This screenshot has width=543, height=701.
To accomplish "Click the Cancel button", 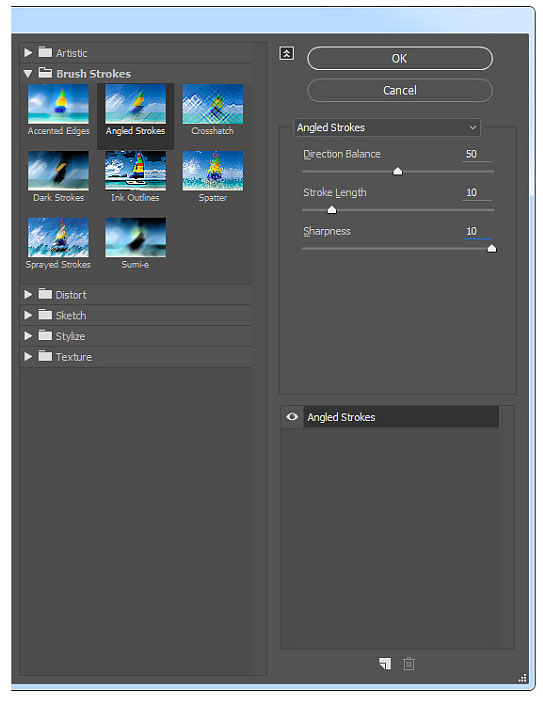I will point(400,91).
